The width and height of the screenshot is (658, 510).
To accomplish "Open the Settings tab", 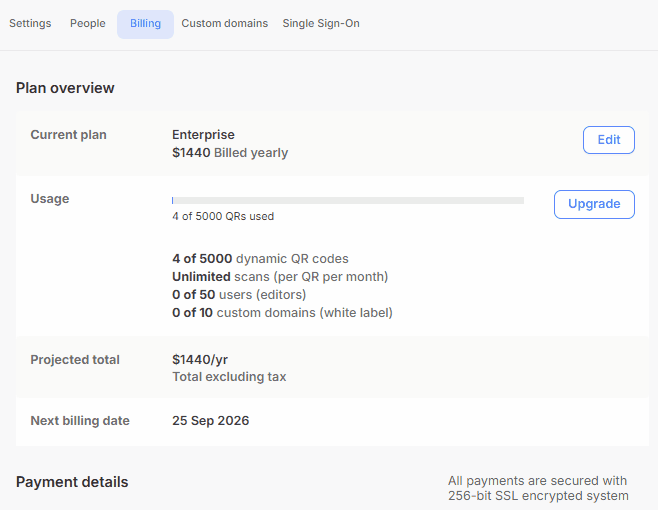I will 30,23.
